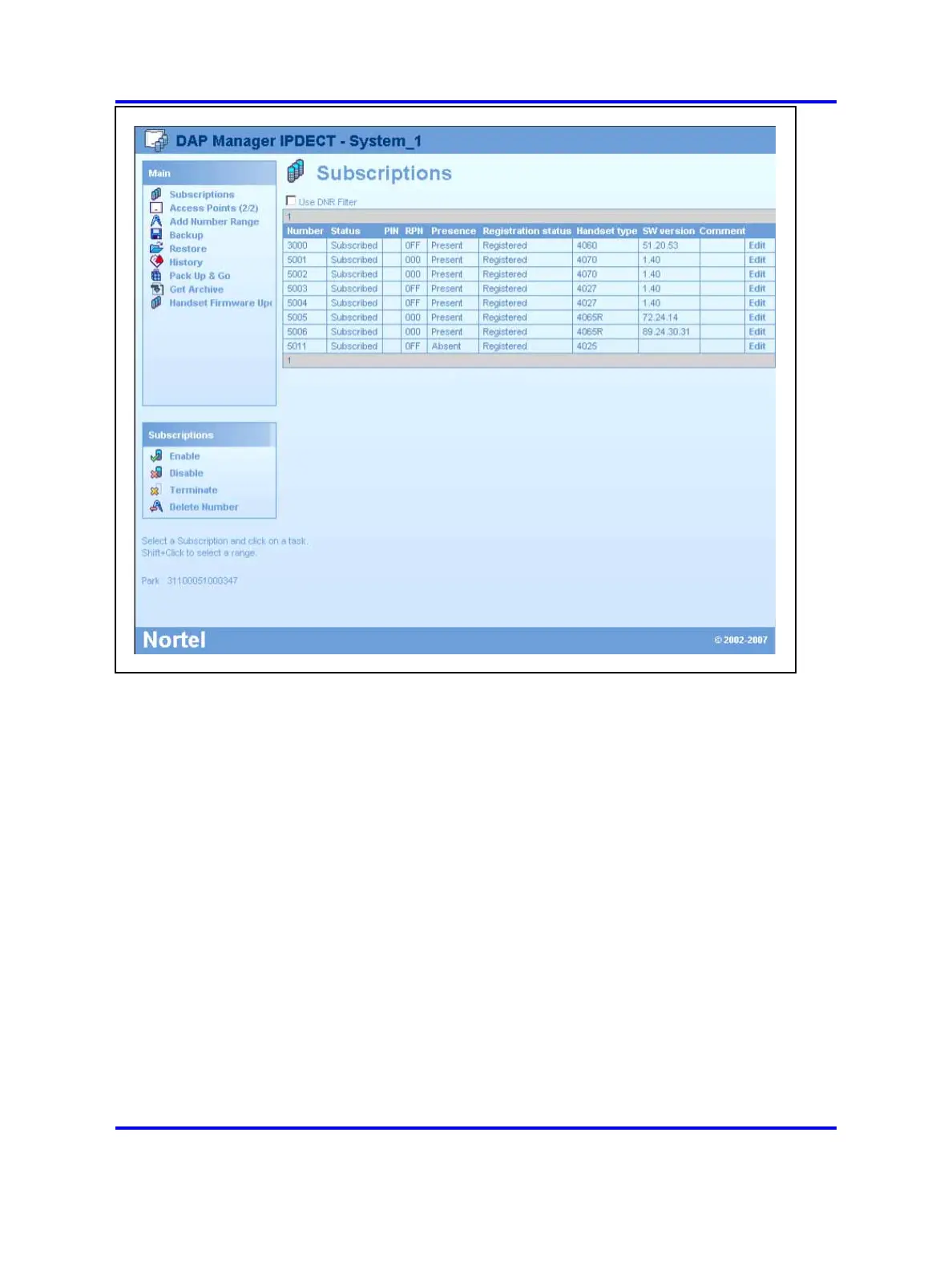The height and width of the screenshot is (1270, 952).
Task: Click the Restore folder icon
Action: pos(156,249)
